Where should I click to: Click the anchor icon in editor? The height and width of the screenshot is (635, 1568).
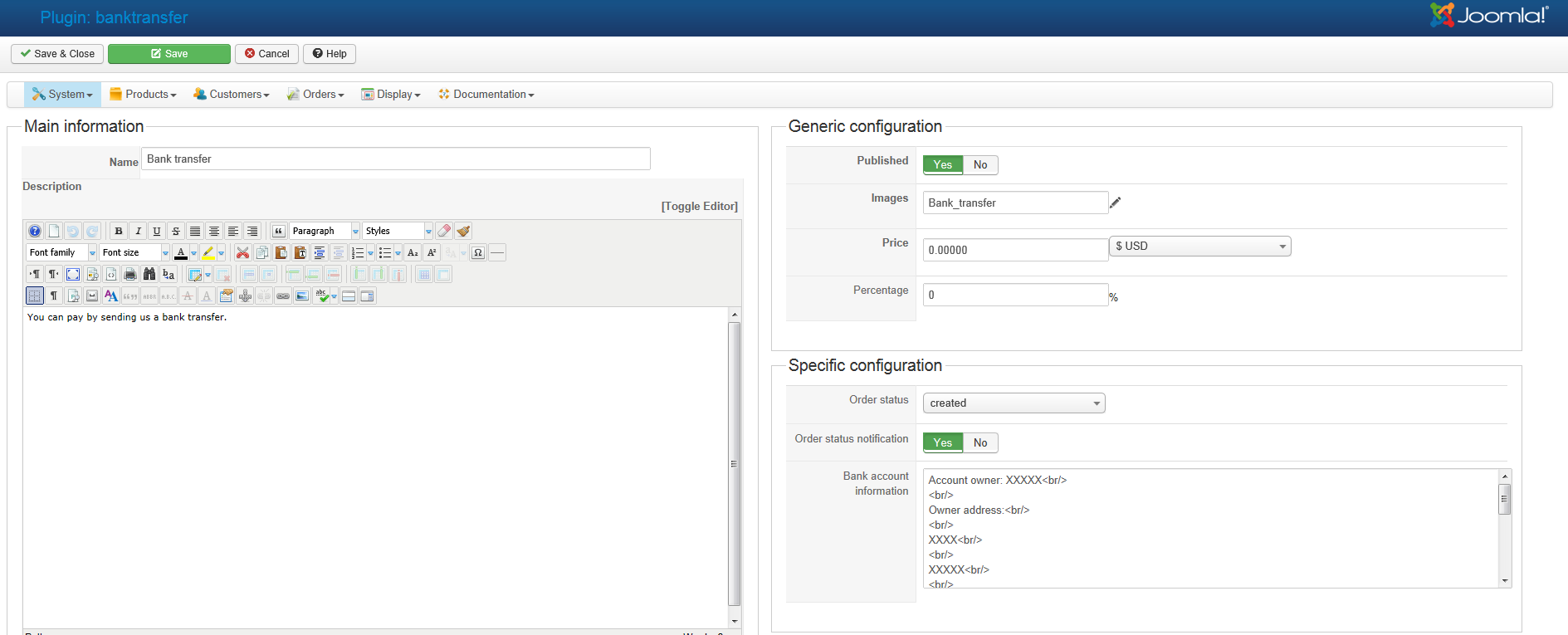245,296
